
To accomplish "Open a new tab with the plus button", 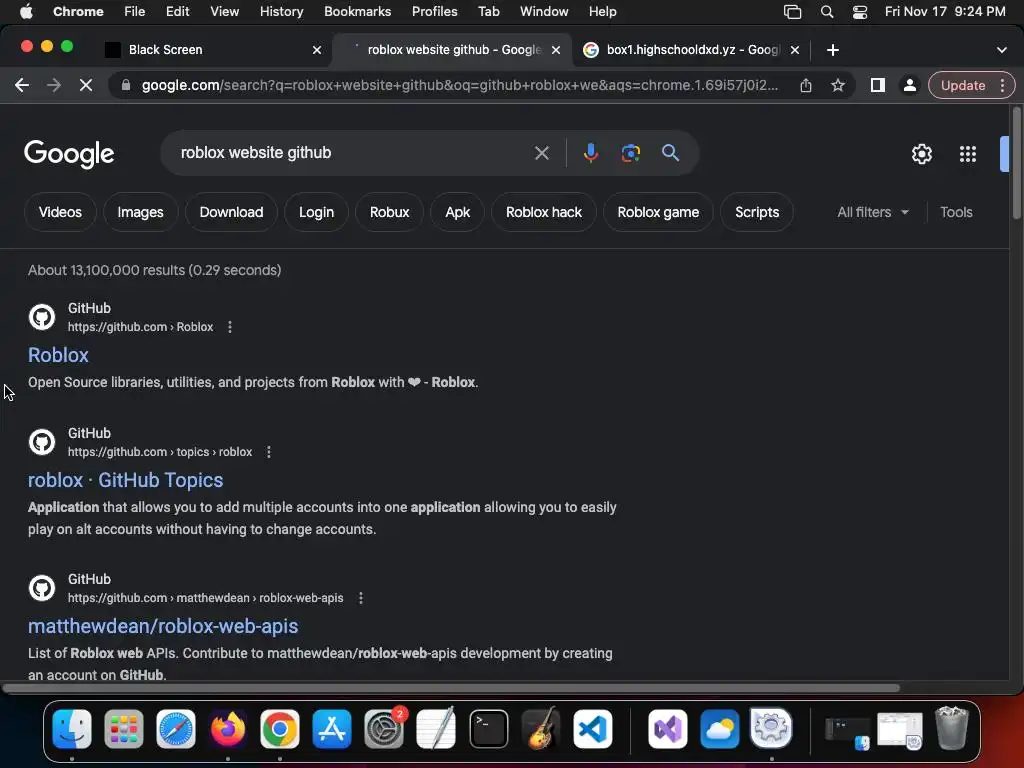I will click(833, 50).
